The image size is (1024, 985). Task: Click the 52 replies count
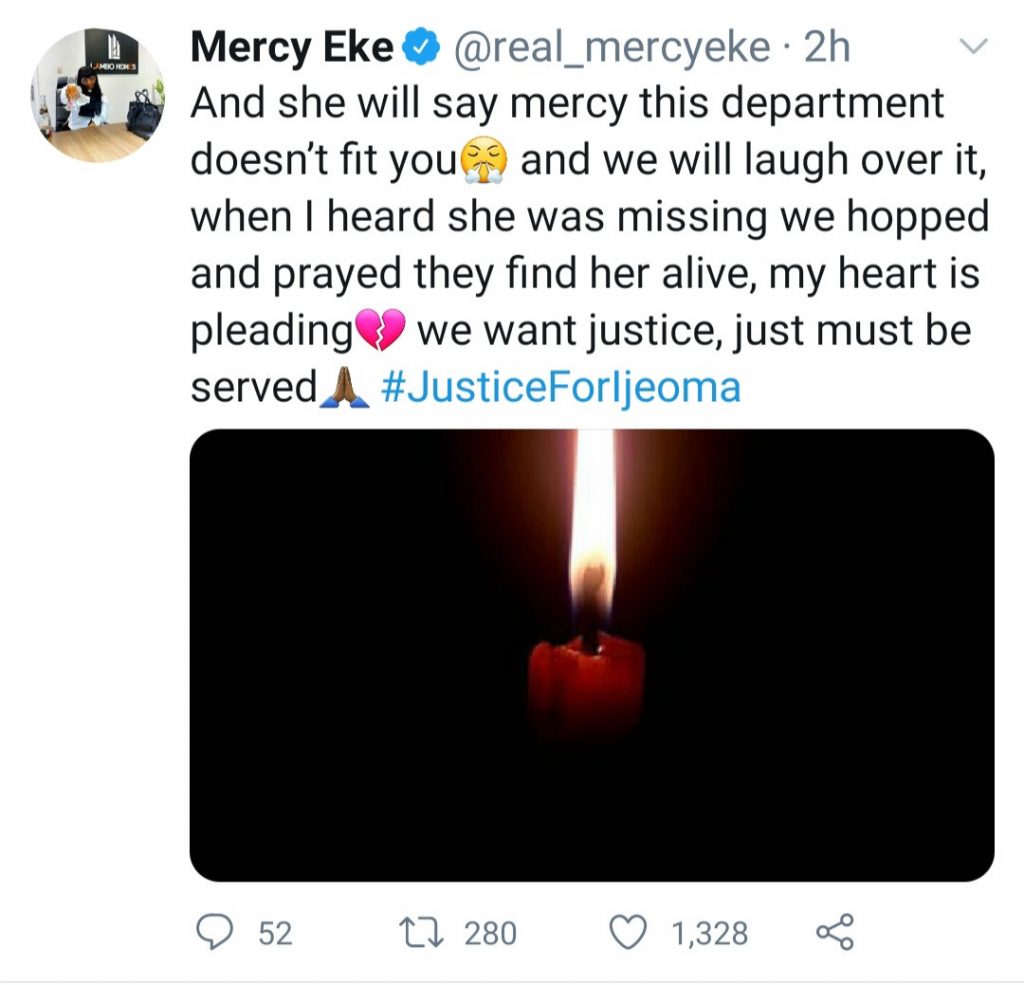[275, 934]
